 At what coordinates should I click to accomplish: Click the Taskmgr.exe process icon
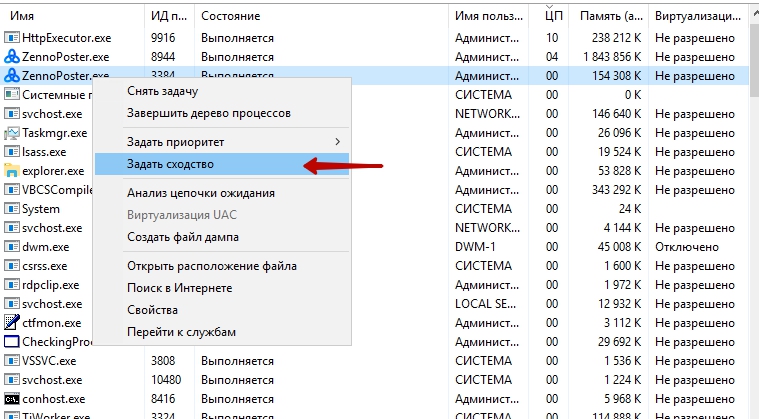pos(12,133)
